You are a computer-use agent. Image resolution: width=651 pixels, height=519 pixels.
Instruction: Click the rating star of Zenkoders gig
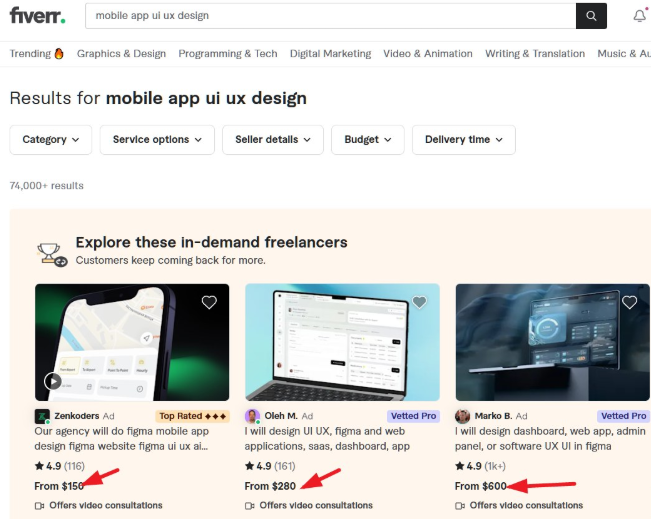click(39, 466)
